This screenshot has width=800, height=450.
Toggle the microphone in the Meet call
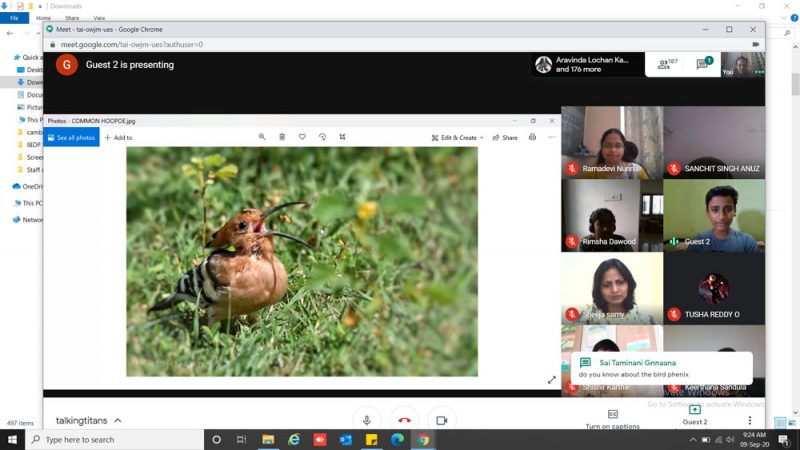(366, 420)
